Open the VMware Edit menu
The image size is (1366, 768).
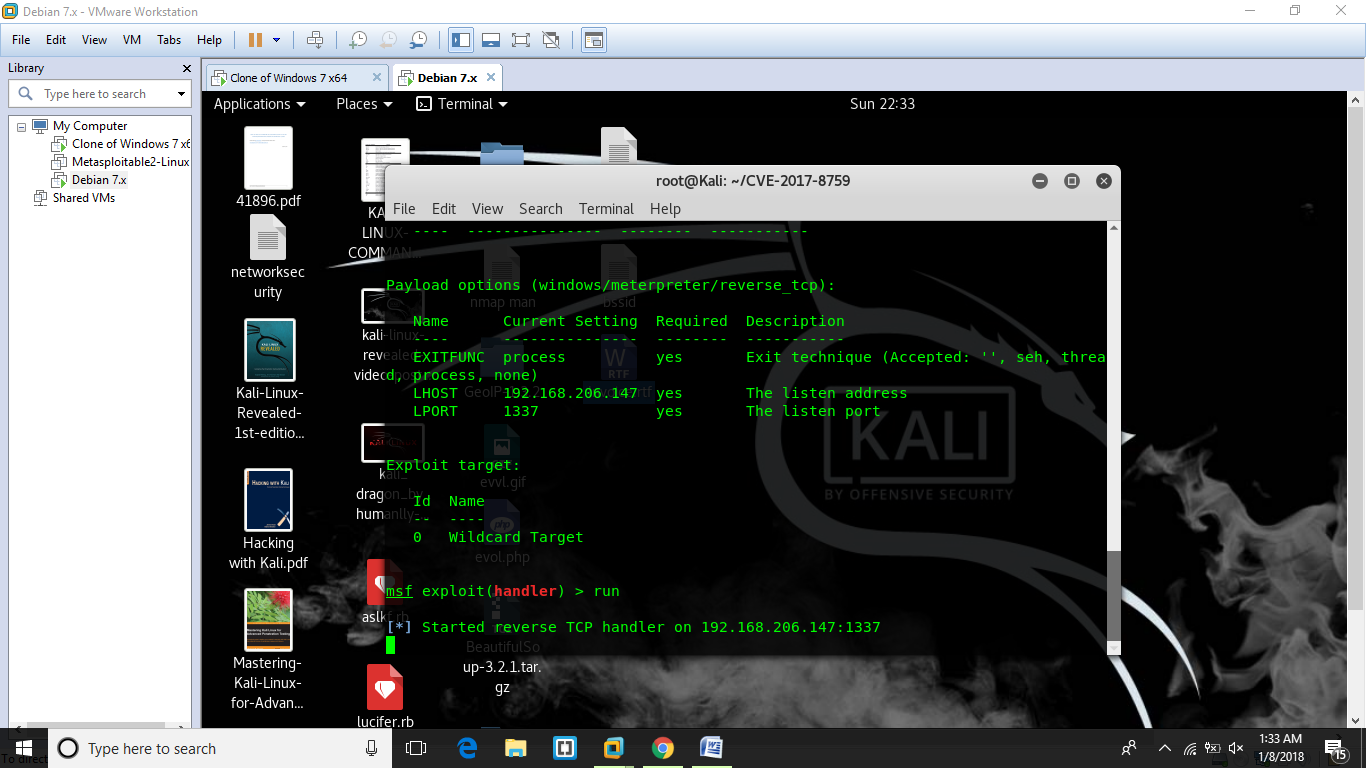pos(56,40)
